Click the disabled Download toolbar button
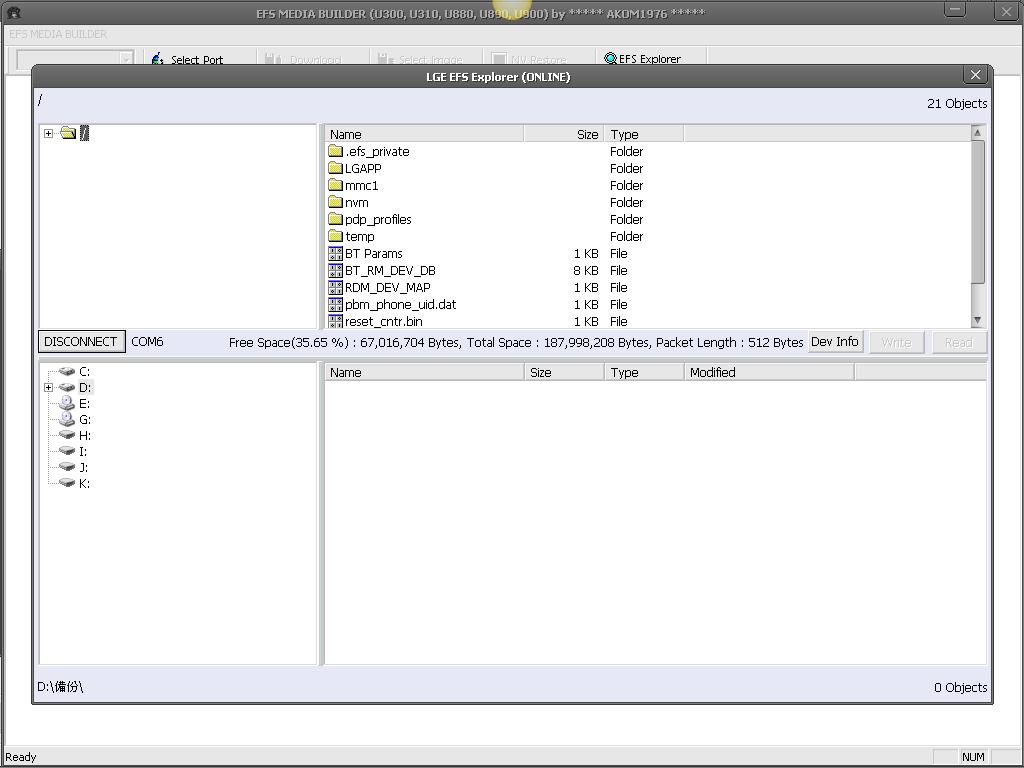 312,59
